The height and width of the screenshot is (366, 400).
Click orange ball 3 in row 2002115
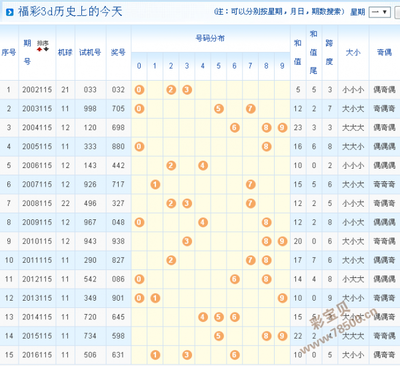187,90
